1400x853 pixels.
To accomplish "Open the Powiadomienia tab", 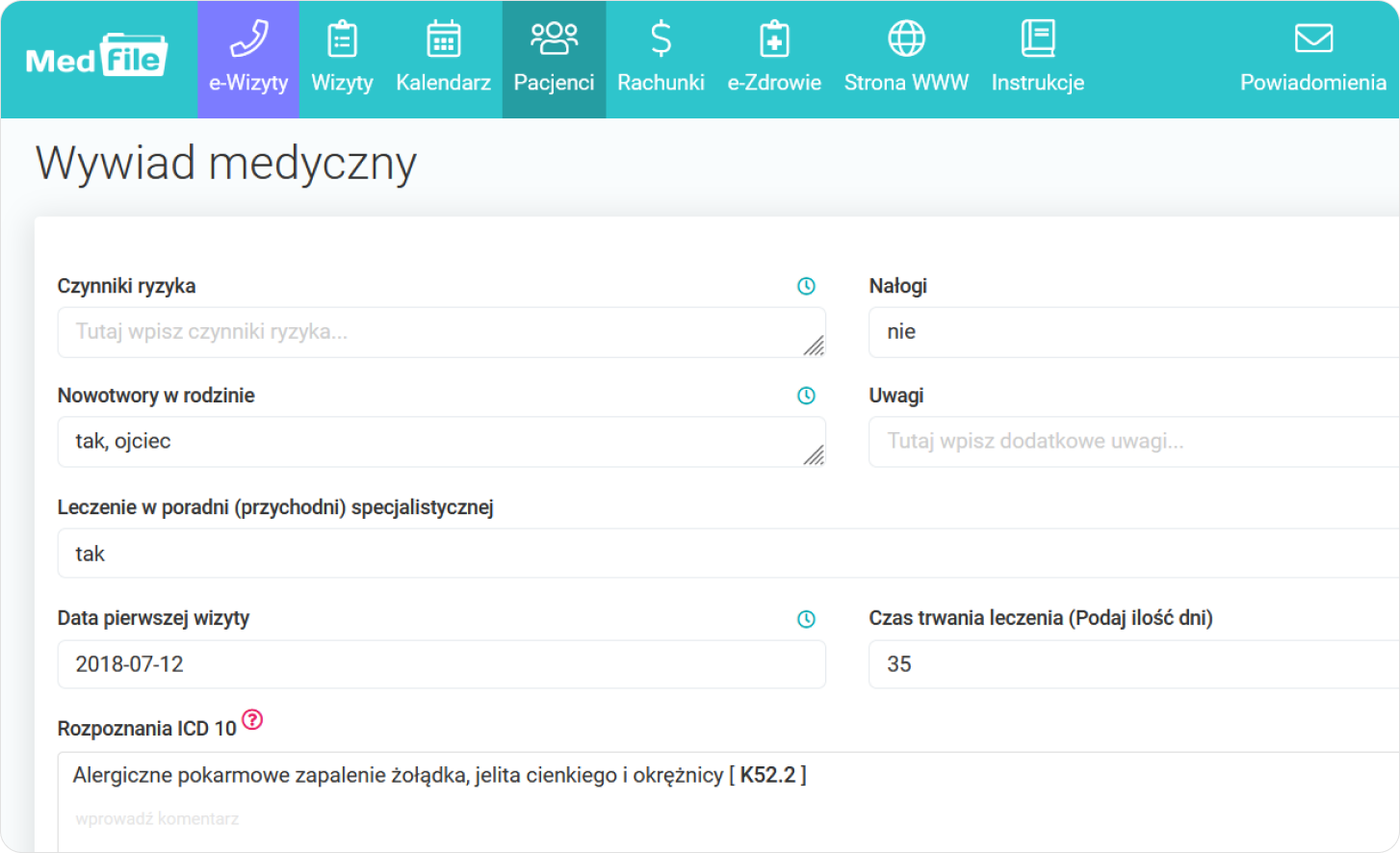I will (x=1313, y=60).
